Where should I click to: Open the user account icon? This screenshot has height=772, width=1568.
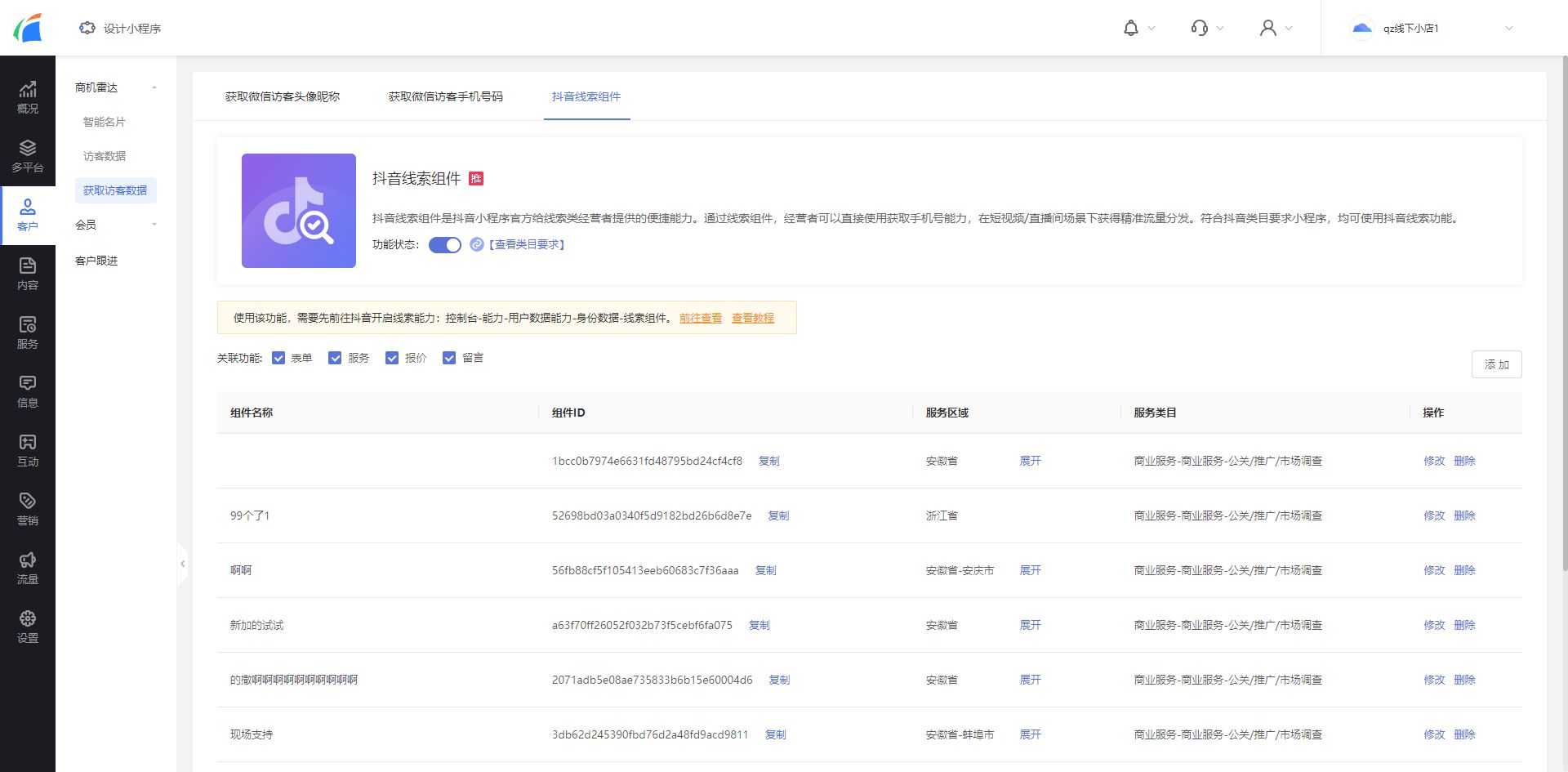pyautogui.click(x=1268, y=28)
